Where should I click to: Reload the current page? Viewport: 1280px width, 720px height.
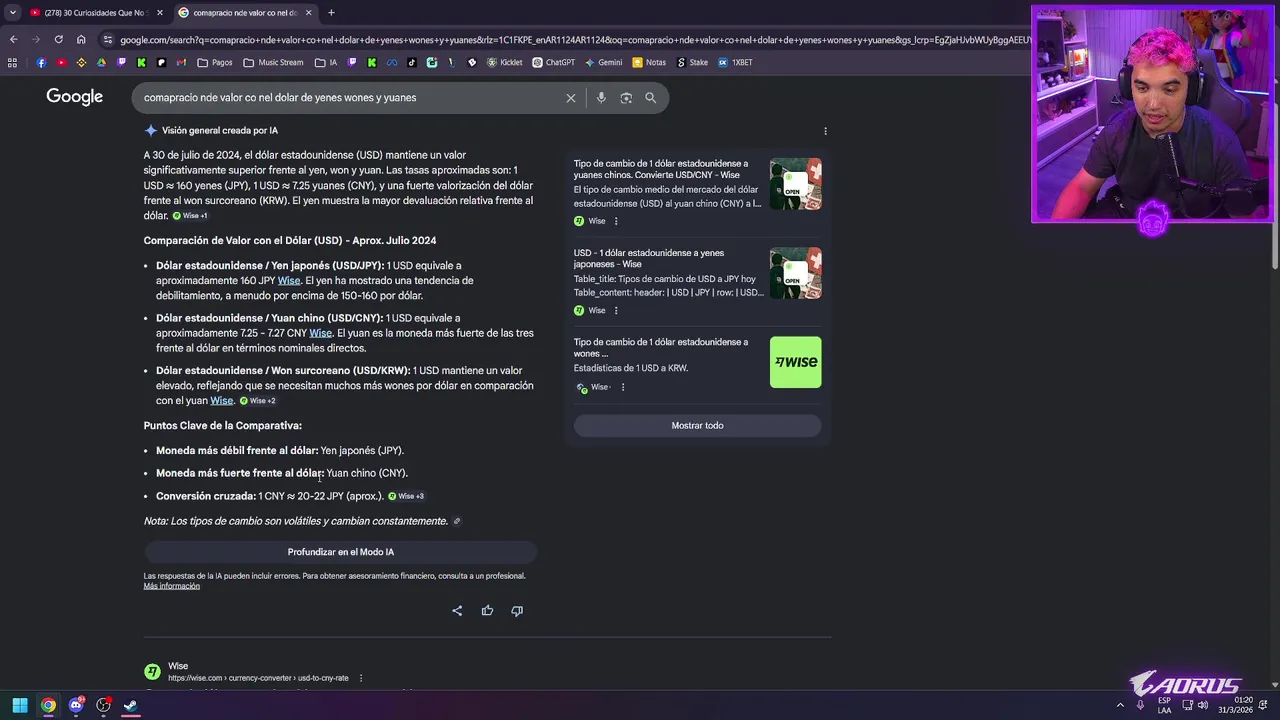58,39
